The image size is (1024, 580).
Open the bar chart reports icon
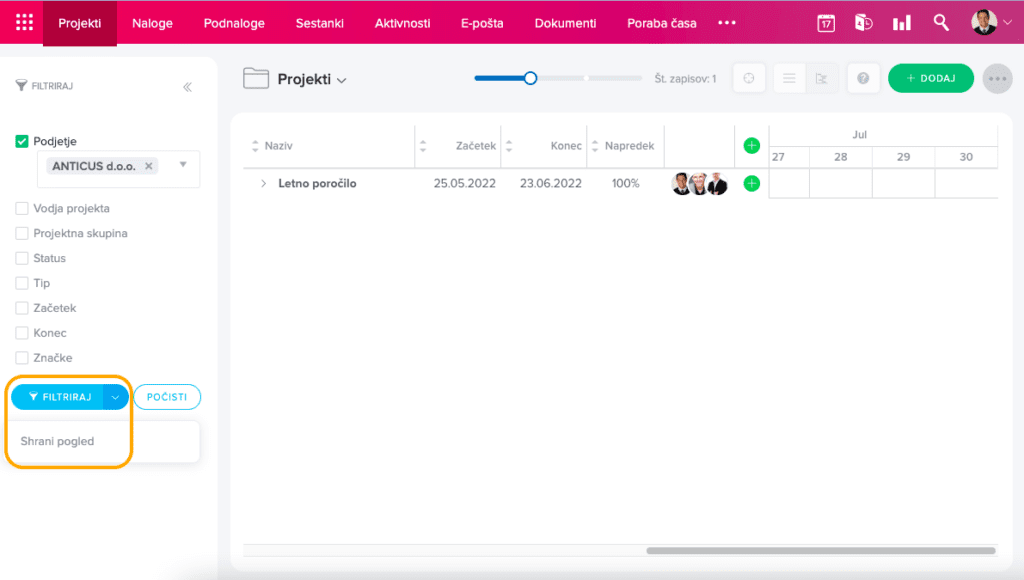902,23
